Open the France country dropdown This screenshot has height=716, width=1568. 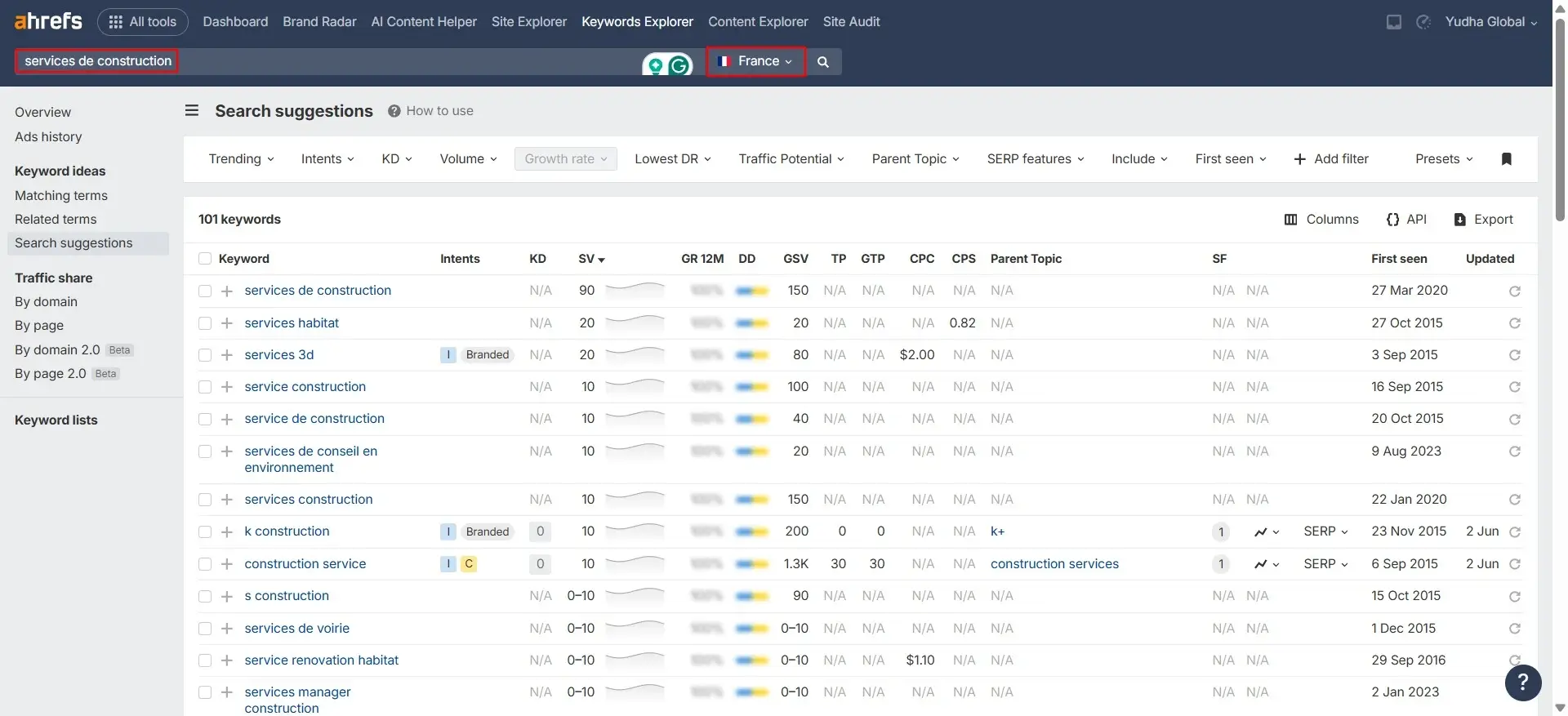(x=755, y=61)
